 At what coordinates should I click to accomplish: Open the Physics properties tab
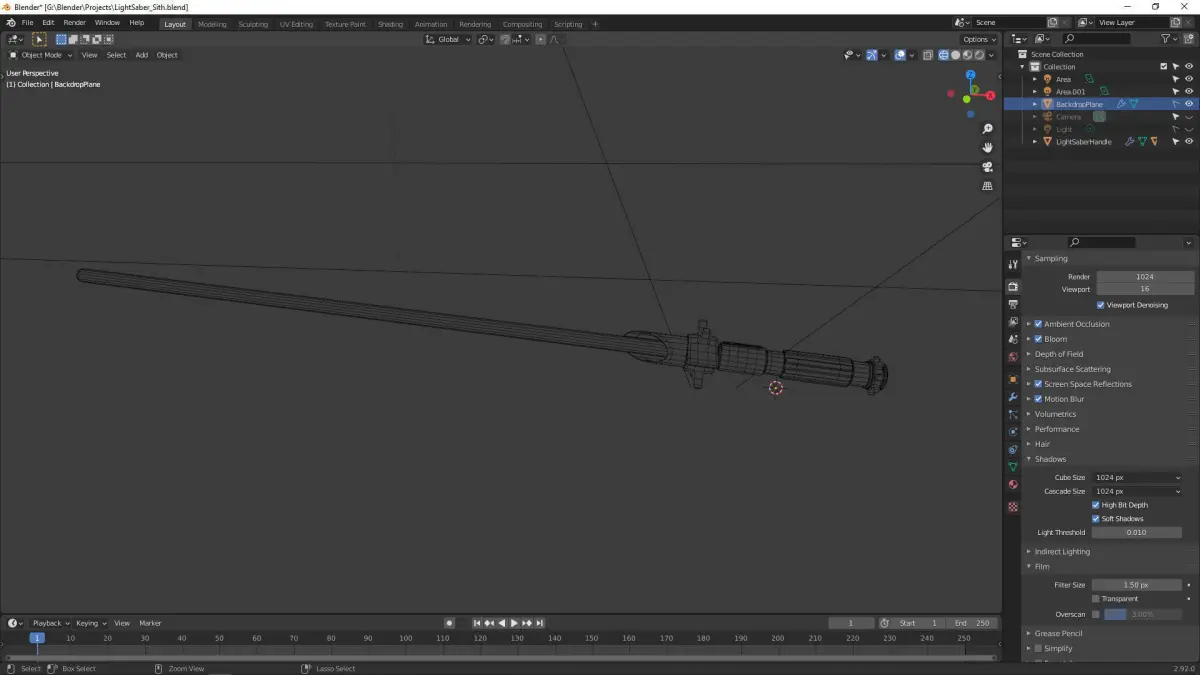click(x=1013, y=432)
